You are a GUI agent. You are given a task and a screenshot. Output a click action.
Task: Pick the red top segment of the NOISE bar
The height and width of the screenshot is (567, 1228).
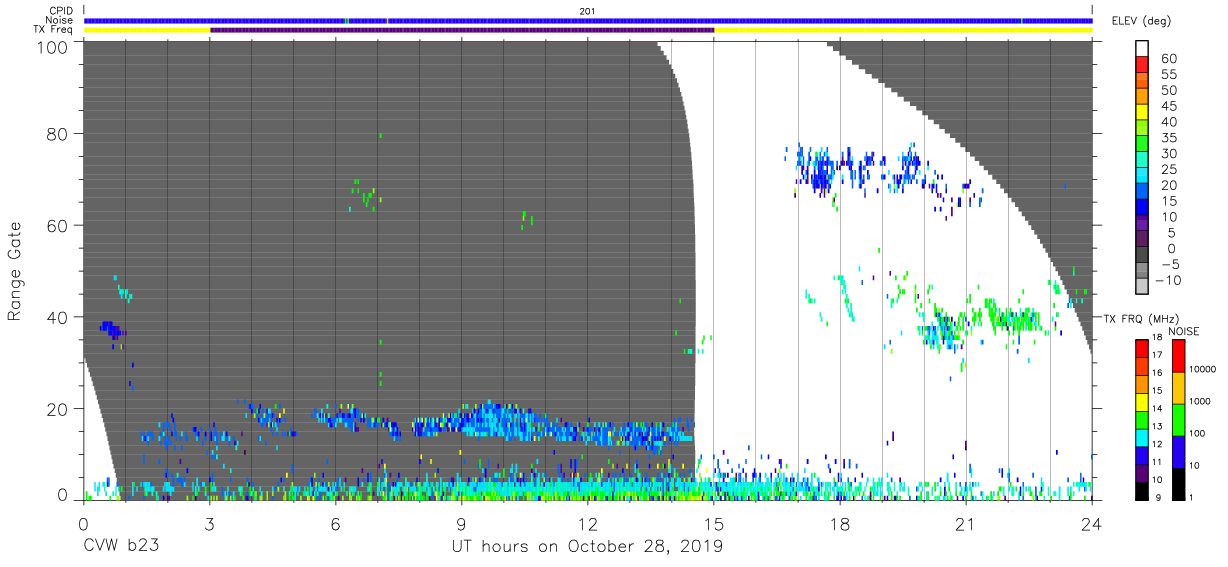(1177, 356)
